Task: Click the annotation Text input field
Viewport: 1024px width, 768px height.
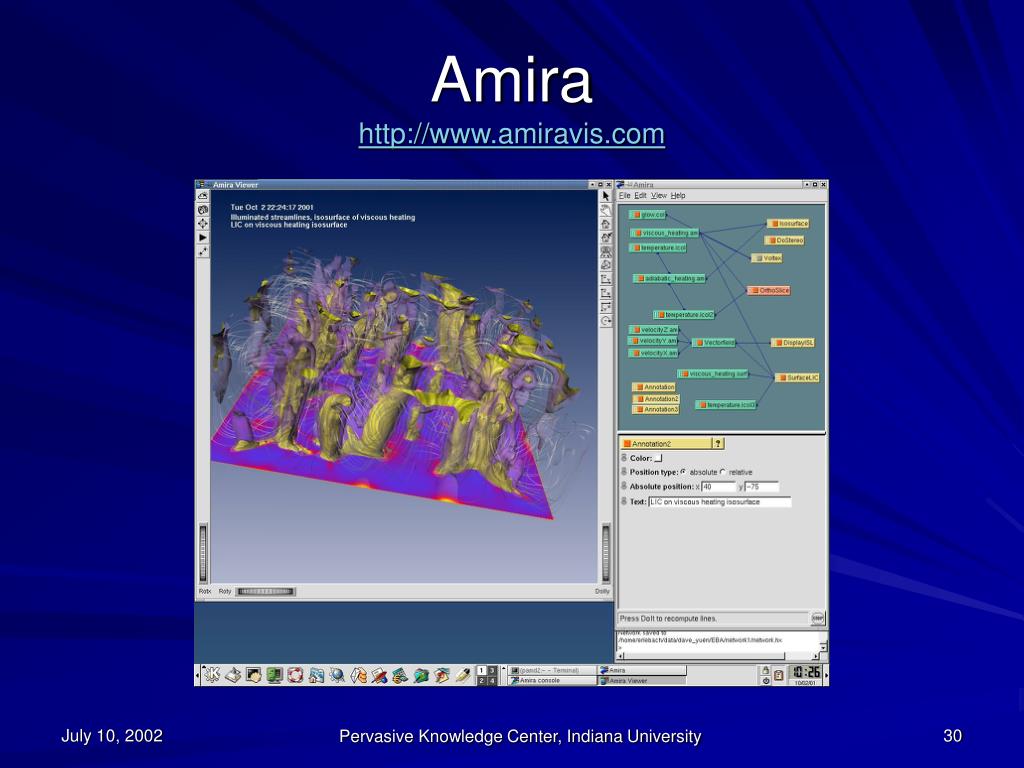Action: pyautogui.click(x=720, y=502)
